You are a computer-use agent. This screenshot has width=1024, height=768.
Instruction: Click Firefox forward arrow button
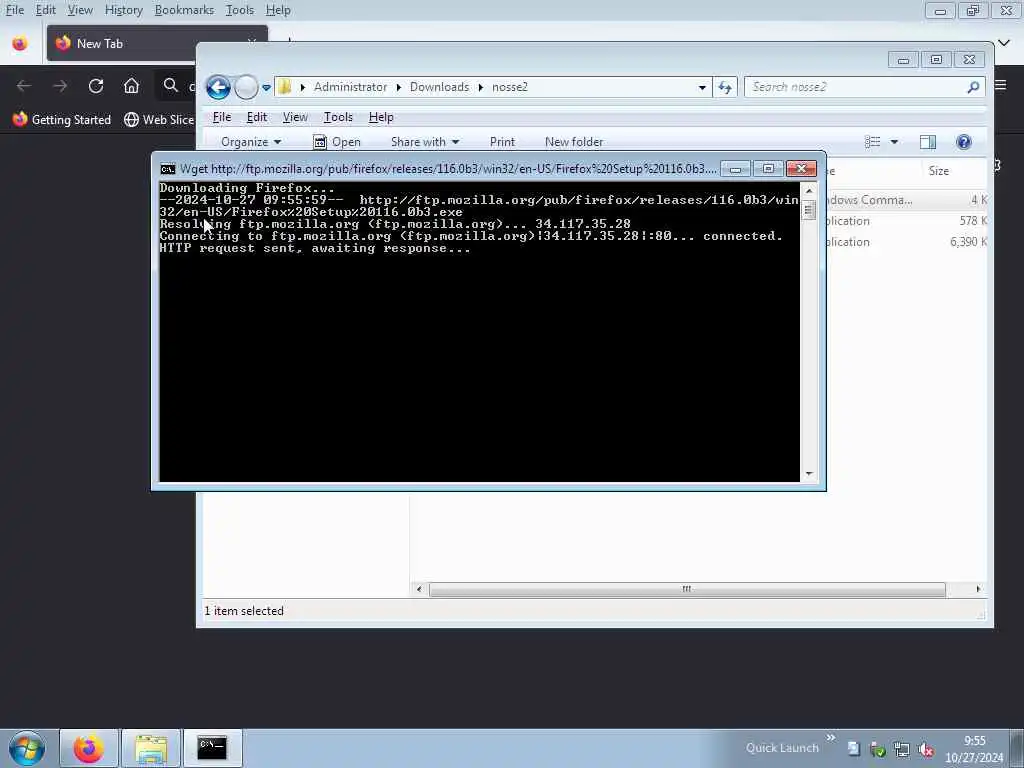pos(60,86)
